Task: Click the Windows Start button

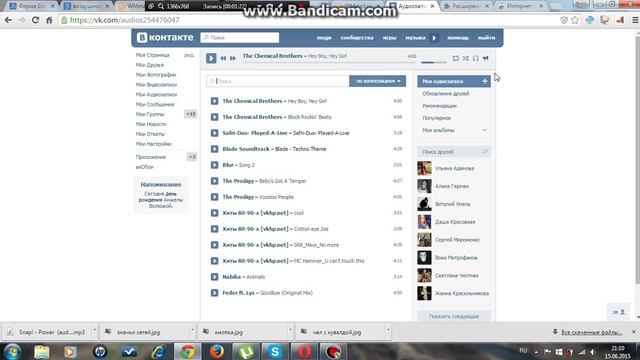Action: click(x=12, y=351)
